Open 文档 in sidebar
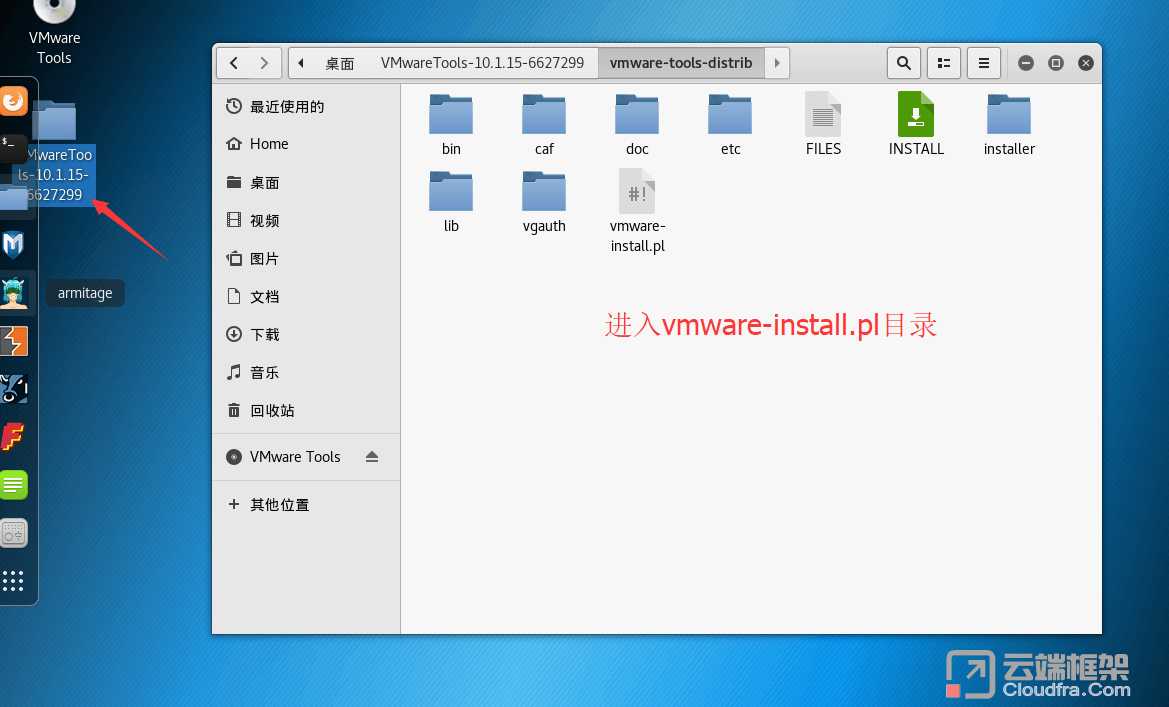The width and height of the screenshot is (1169, 707). click(306, 296)
